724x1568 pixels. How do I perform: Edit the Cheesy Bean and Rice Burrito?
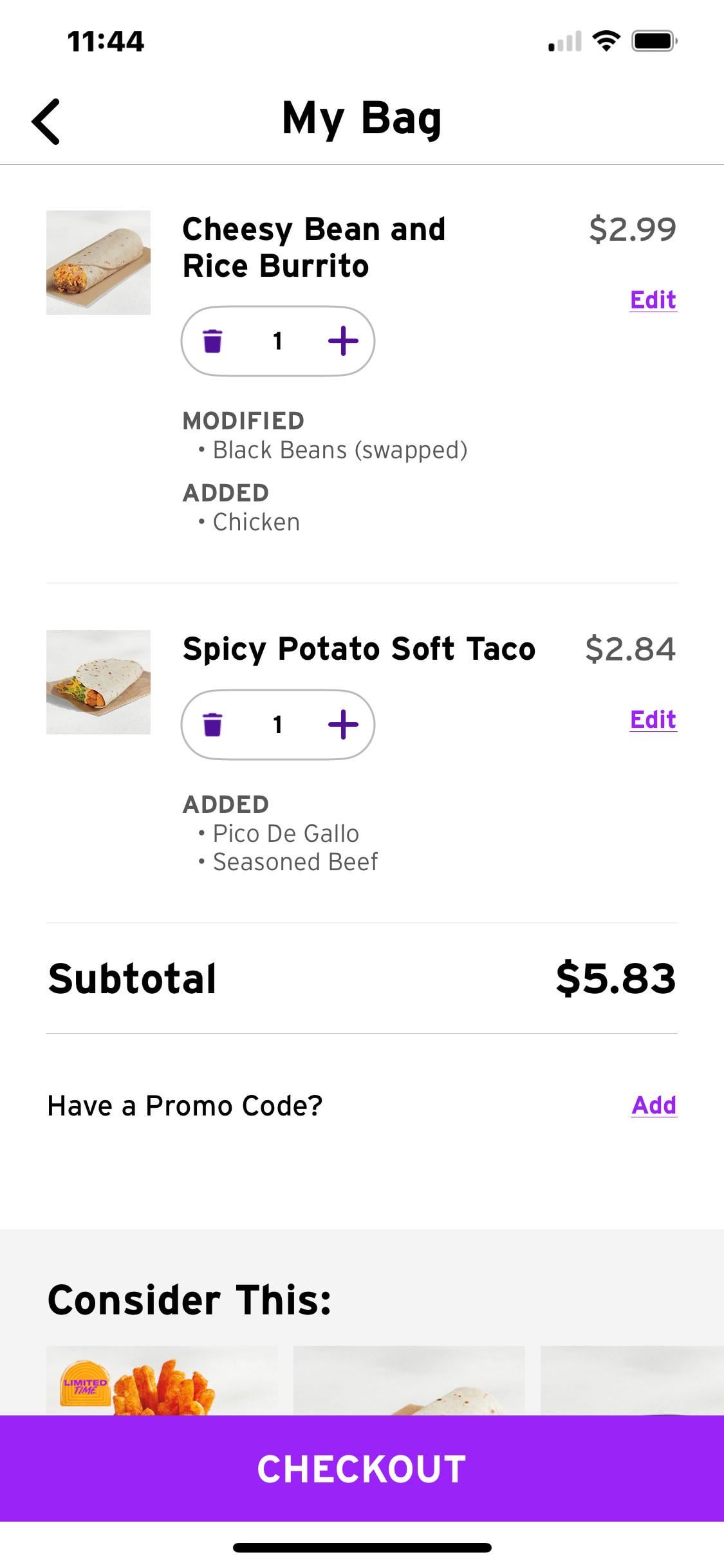click(653, 300)
